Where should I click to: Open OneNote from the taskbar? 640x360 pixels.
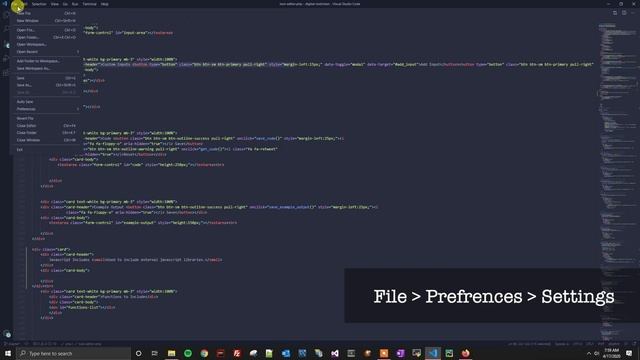point(400,353)
